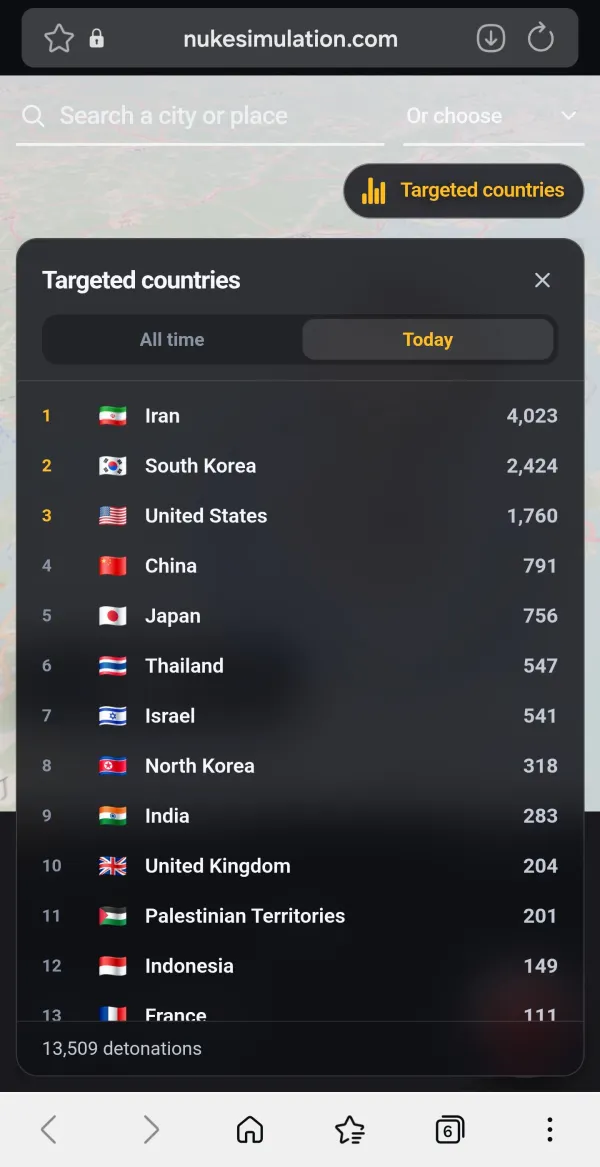
Task: Tap the search magnifier icon
Action: tap(33, 115)
